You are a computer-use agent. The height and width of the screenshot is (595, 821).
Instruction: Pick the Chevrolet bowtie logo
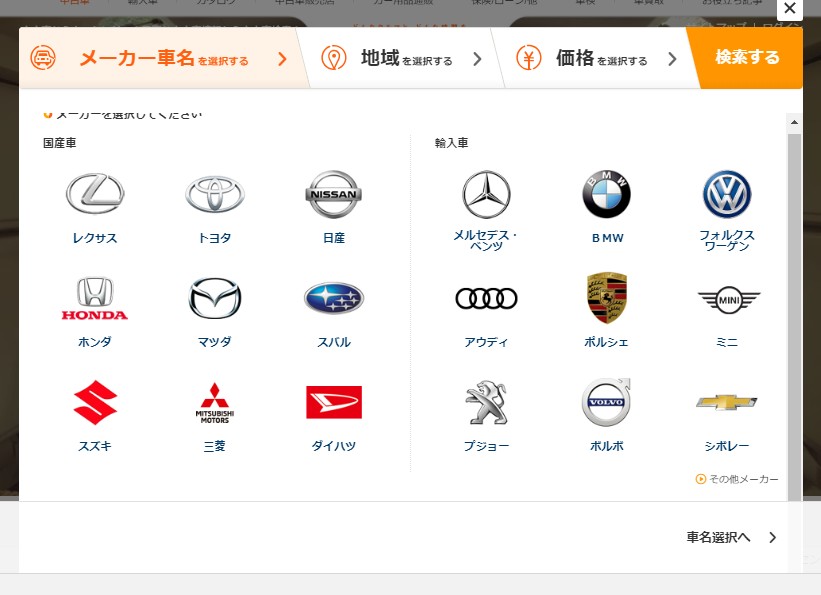(x=727, y=402)
